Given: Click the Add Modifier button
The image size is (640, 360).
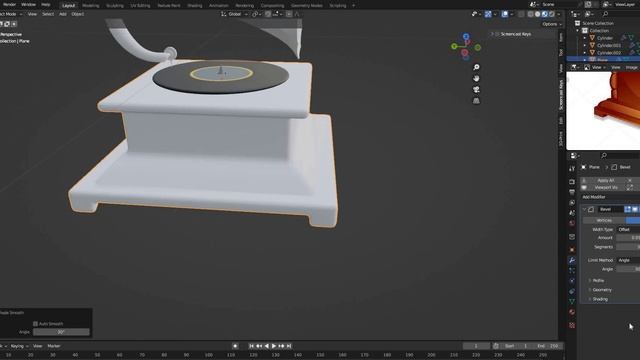Looking at the screenshot, I should (x=610, y=197).
